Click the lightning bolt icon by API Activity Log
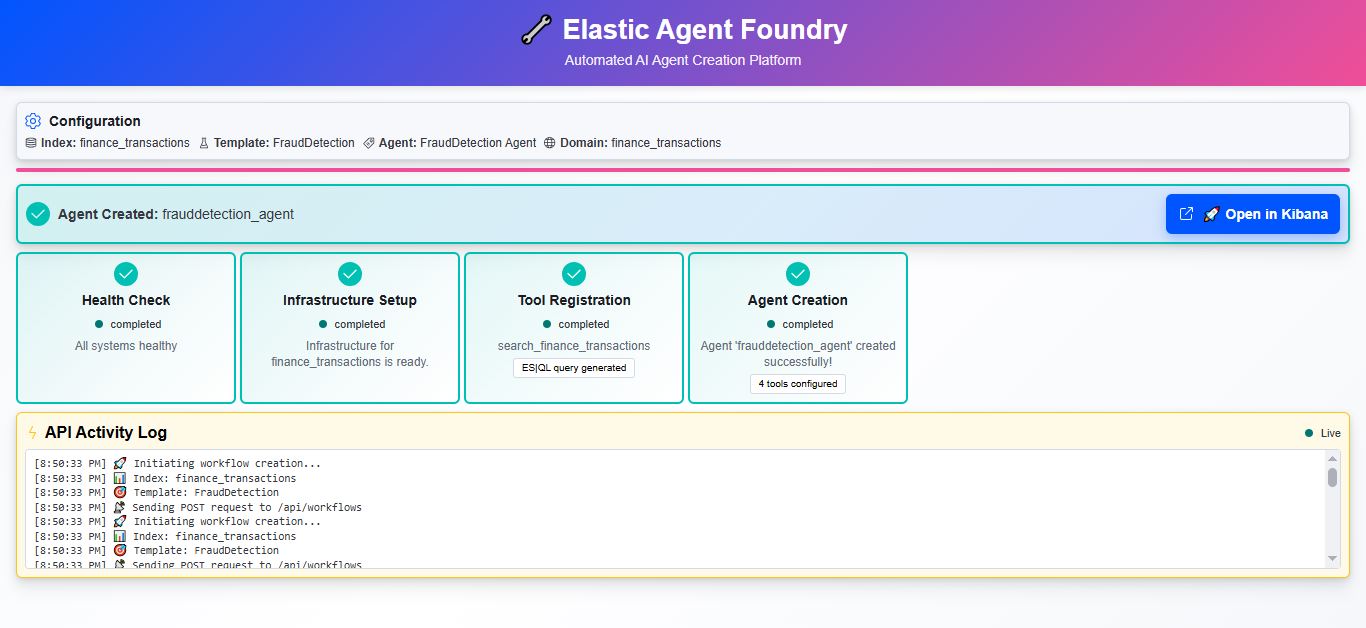The image size is (1366, 628). click(x=33, y=432)
